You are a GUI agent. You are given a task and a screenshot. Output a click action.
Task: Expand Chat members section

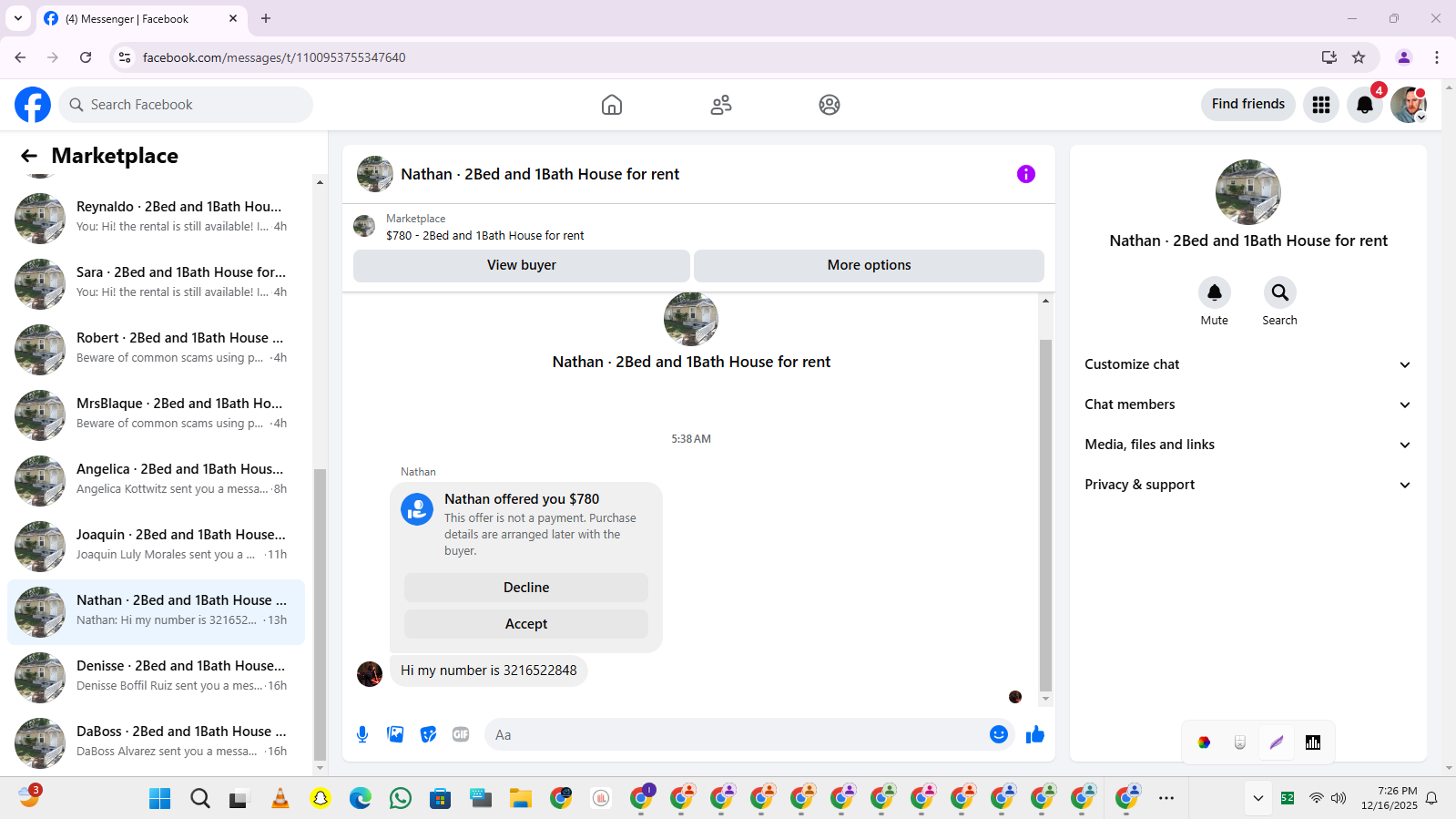(x=1247, y=404)
